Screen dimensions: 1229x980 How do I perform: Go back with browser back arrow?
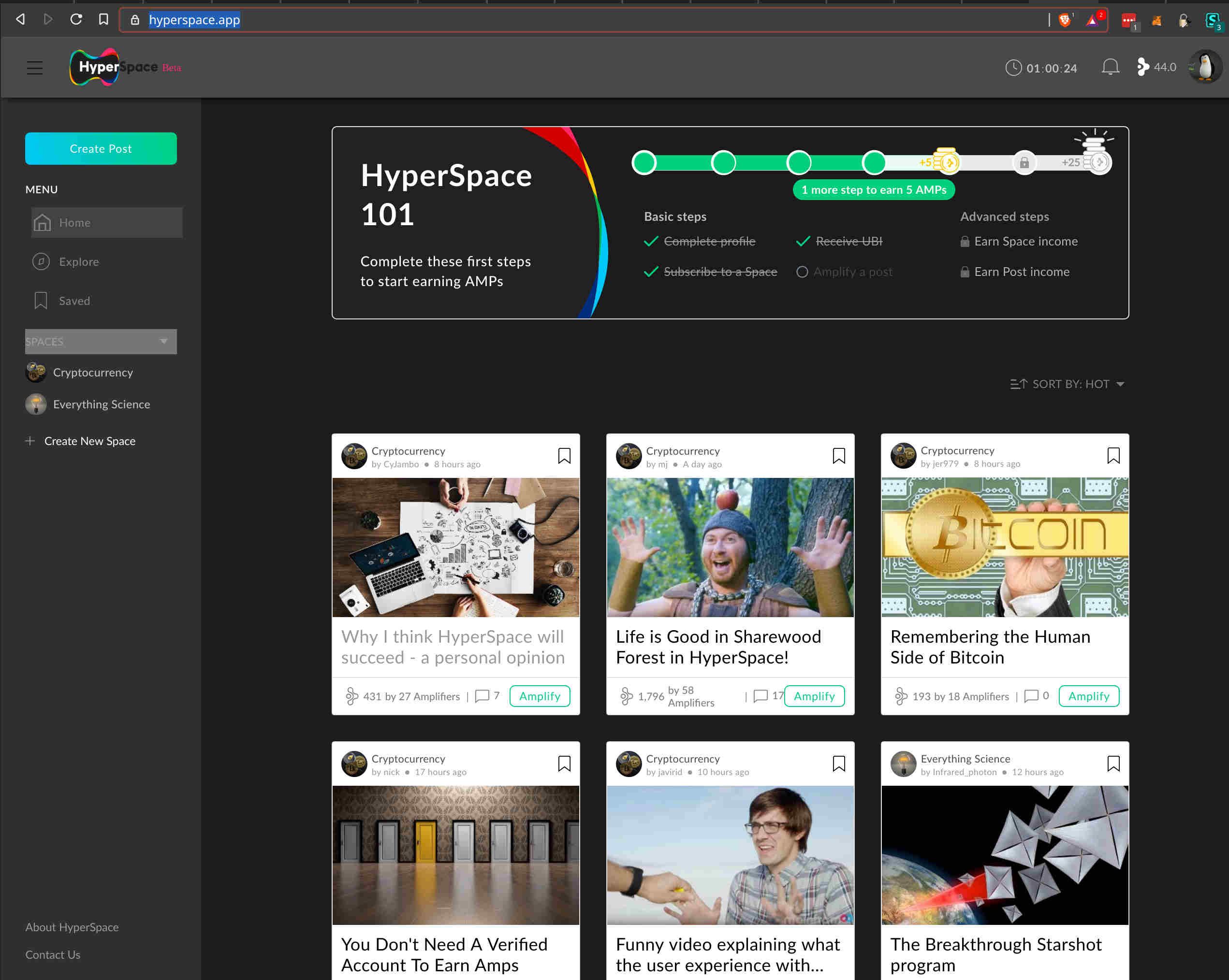click(x=20, y=19)
